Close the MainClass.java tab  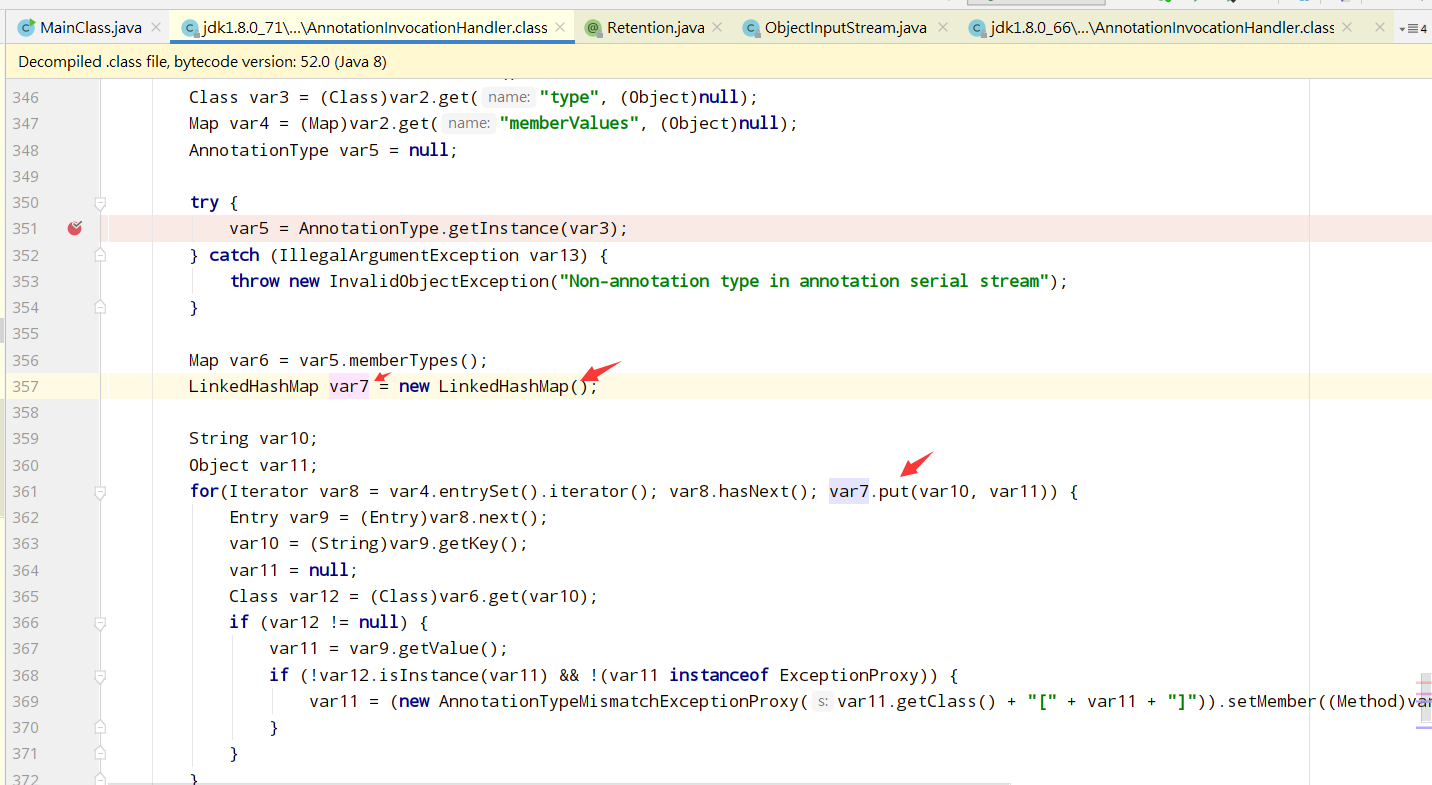tap(156, 27)
